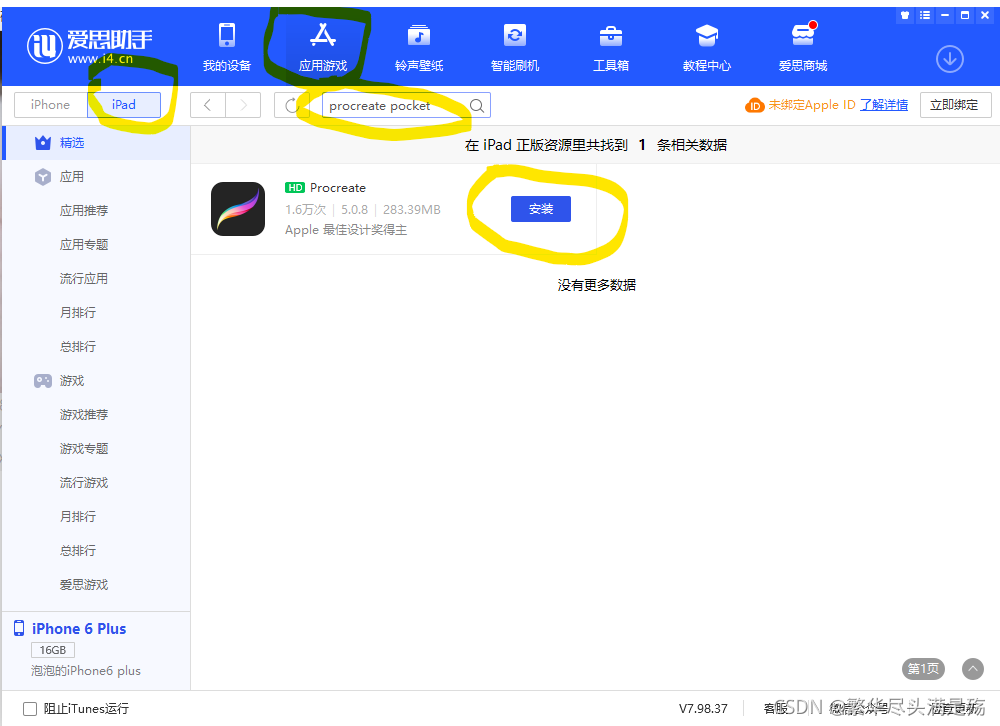1000x726 pixels.
Task: Open 流行游戏 in the sidebar
Action: coord(84,483)
